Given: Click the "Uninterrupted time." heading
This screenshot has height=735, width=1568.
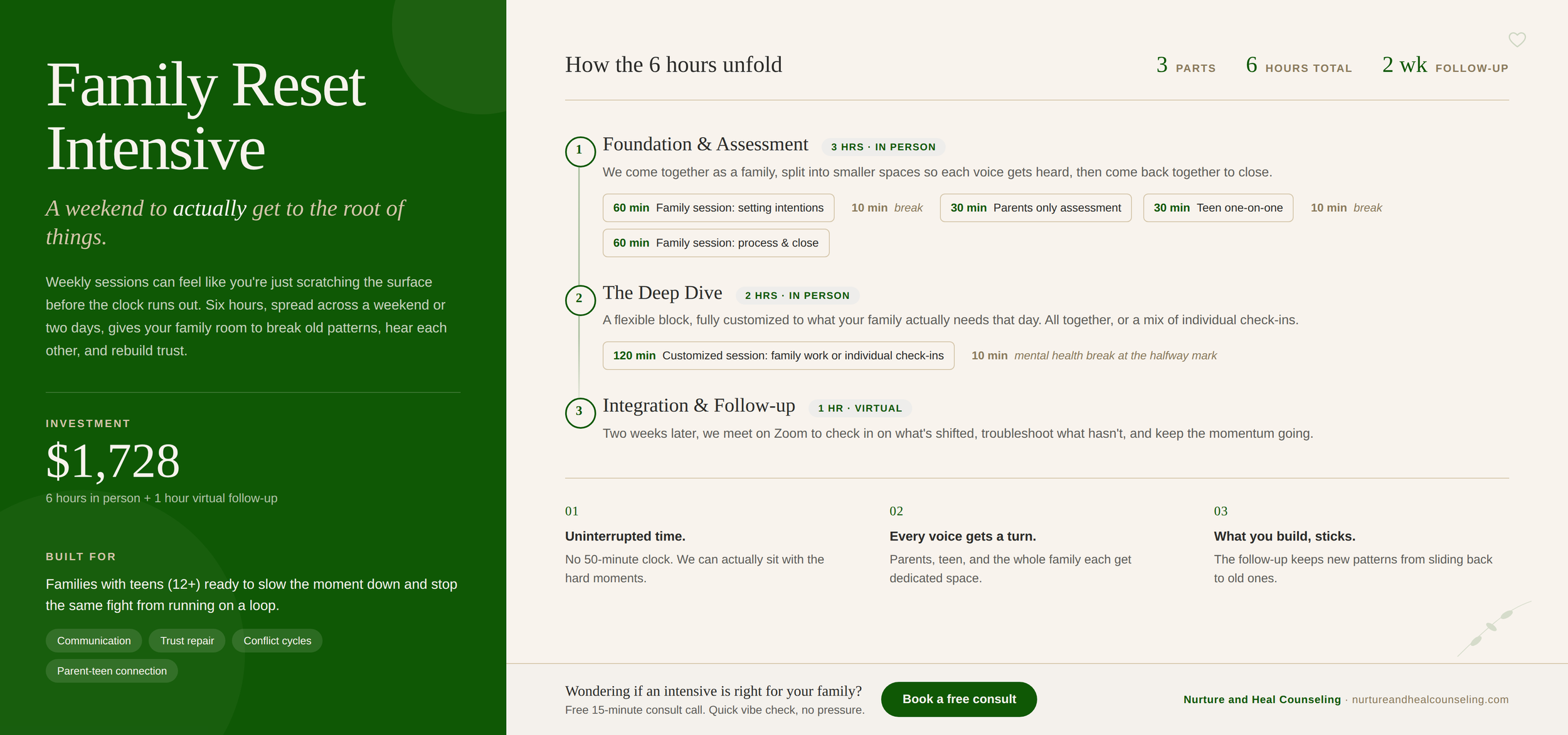Looking at the screenshot, I should point(625,536).
